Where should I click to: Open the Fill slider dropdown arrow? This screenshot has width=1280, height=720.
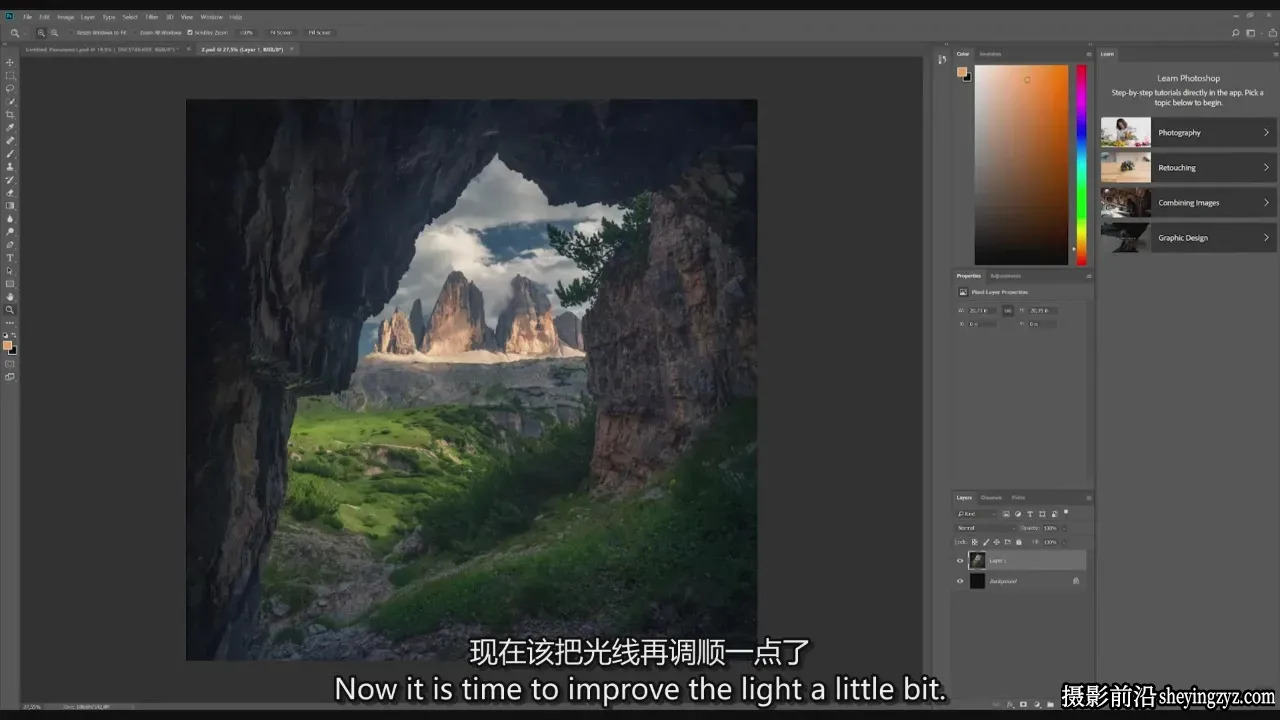1064,542
